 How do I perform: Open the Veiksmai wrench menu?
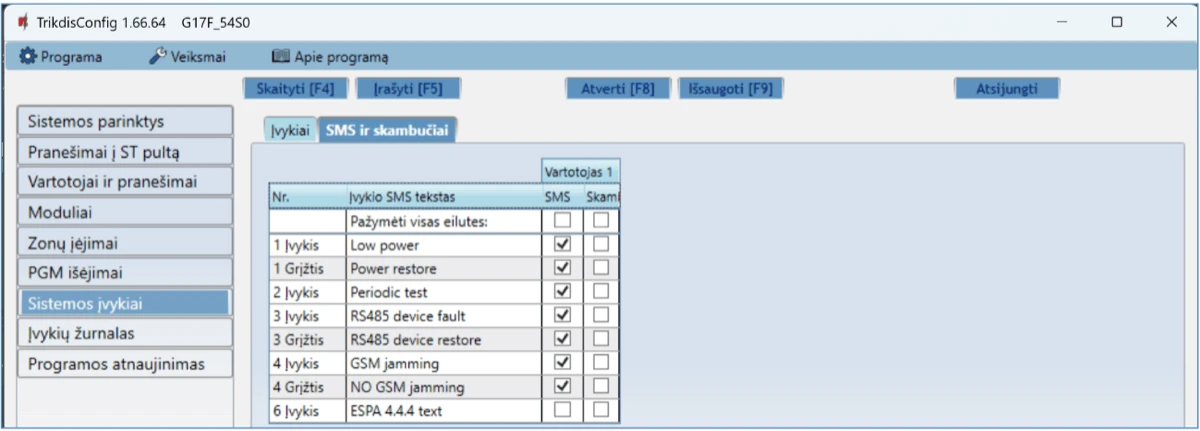click(x=188, y=57)
